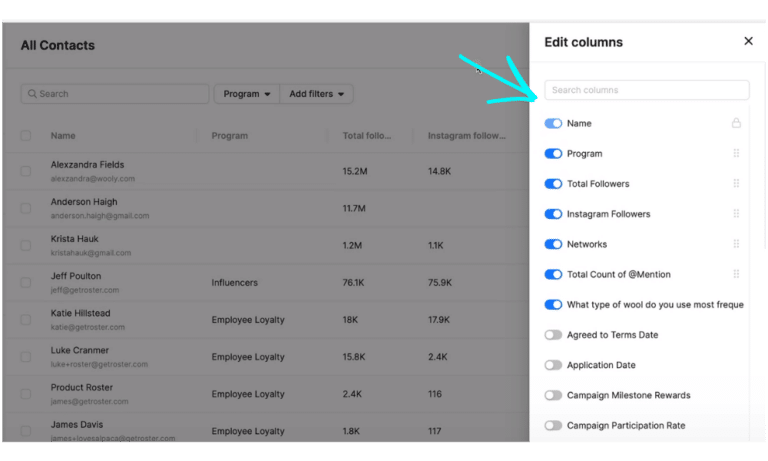Expand the Add filters dropdown
Image resolution: width=768 pixels, height=461 pixels.
coord(316,94)
